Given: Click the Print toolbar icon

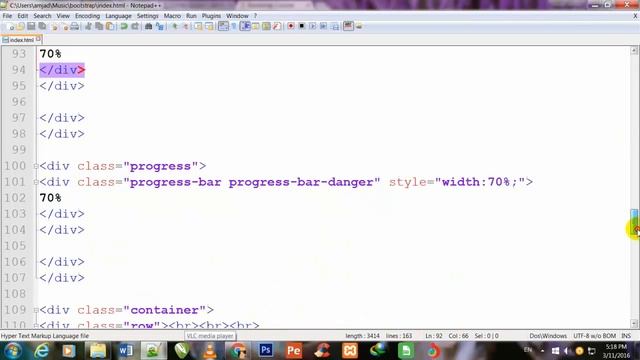Looking at the screenshot, I should tap(74, 27).
